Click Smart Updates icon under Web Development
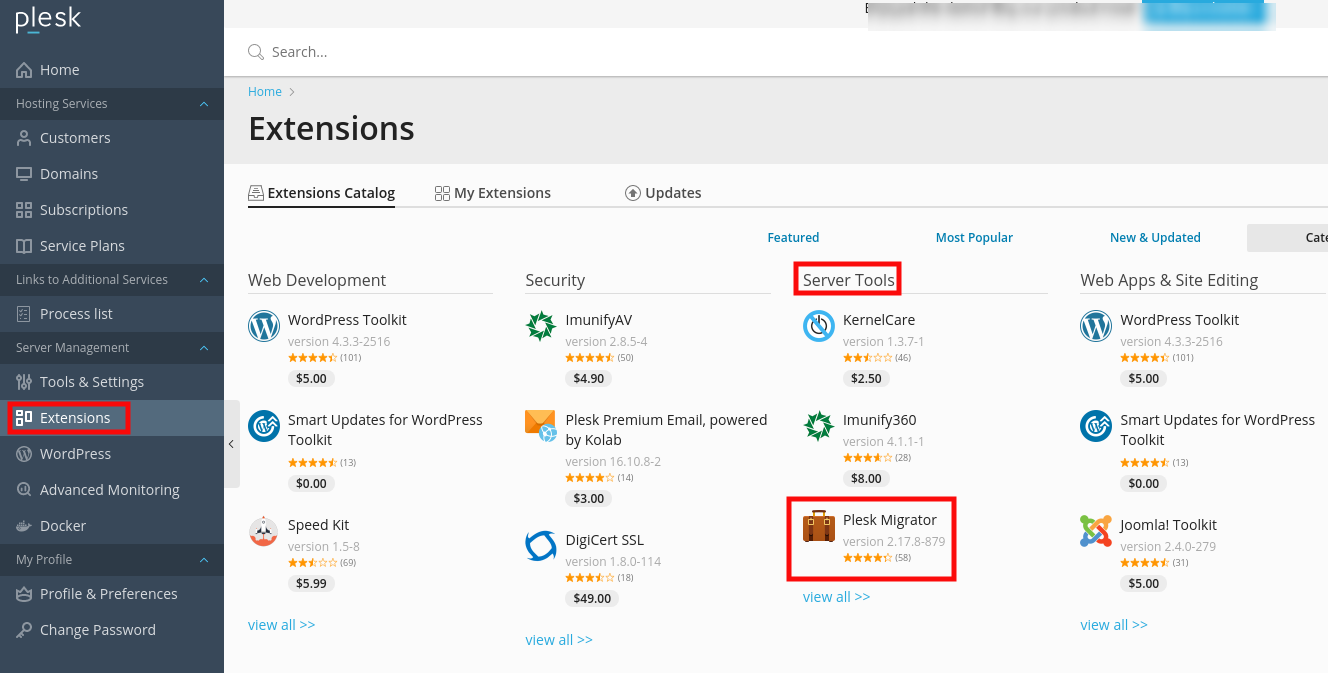 click(x=264, y=426)
